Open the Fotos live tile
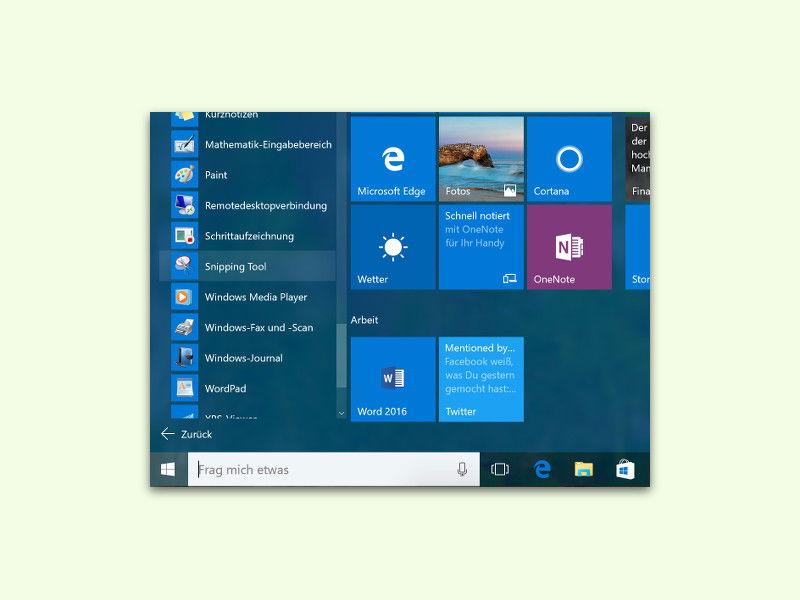Image resolution: width=800 pixels, height=600 pixels. [x=481, y=159]
